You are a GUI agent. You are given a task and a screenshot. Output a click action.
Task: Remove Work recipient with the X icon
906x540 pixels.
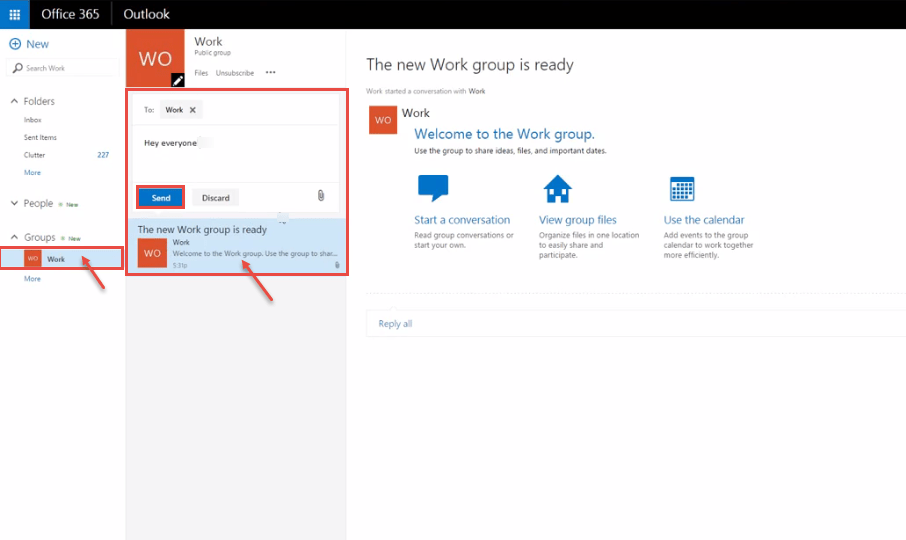click(193, 110)
